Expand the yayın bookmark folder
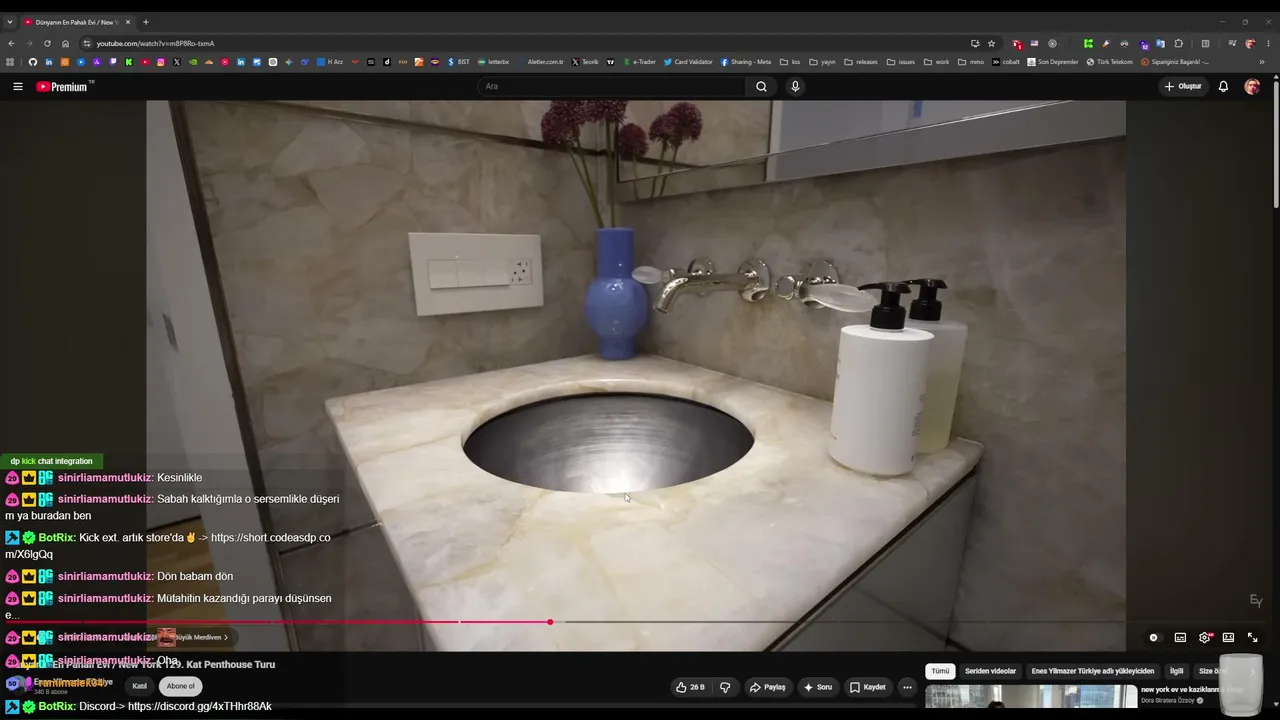The image size is (1280, 720). (x=822, y=62)
